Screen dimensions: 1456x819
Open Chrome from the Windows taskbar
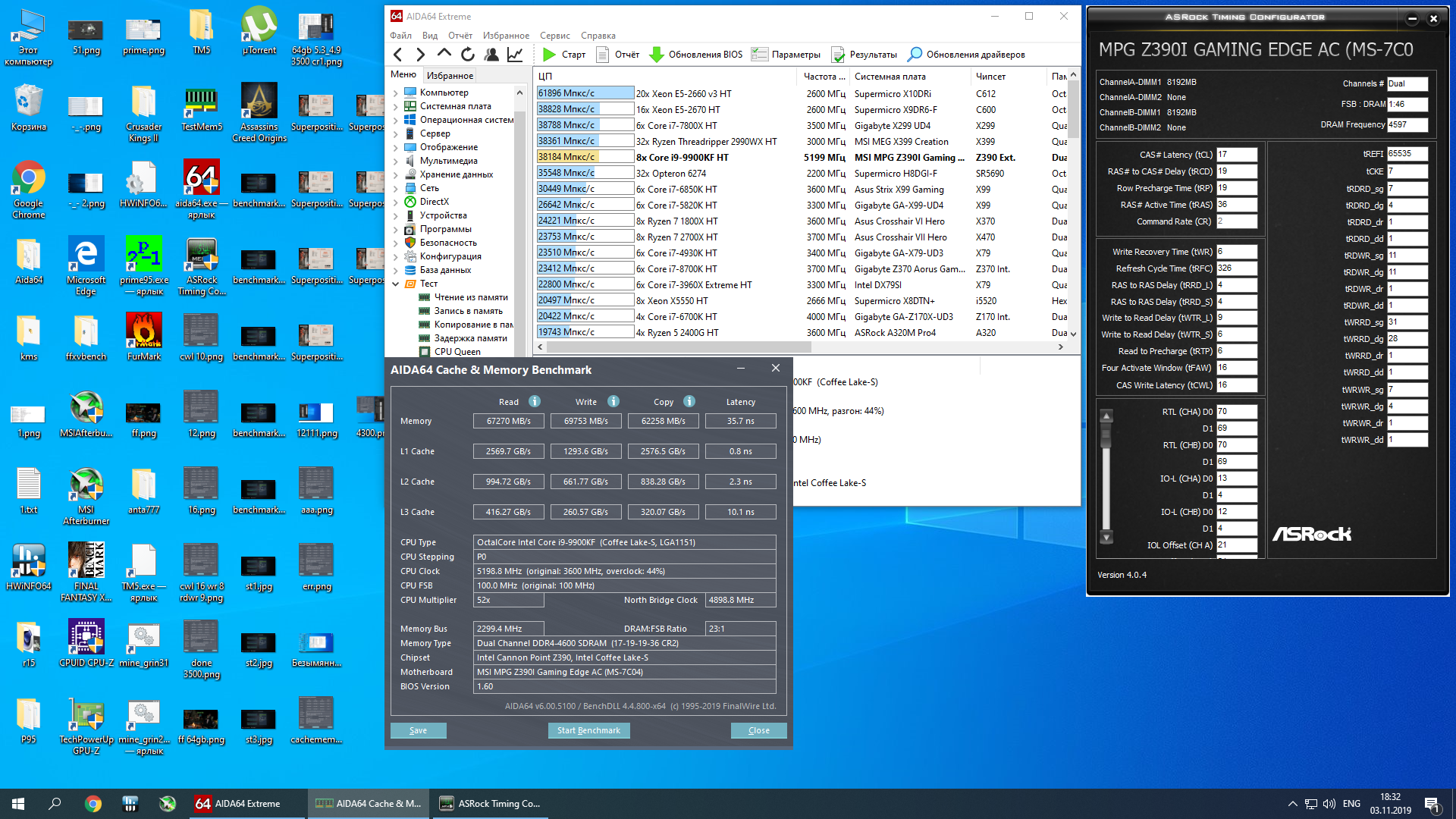(x=93, y=804)
